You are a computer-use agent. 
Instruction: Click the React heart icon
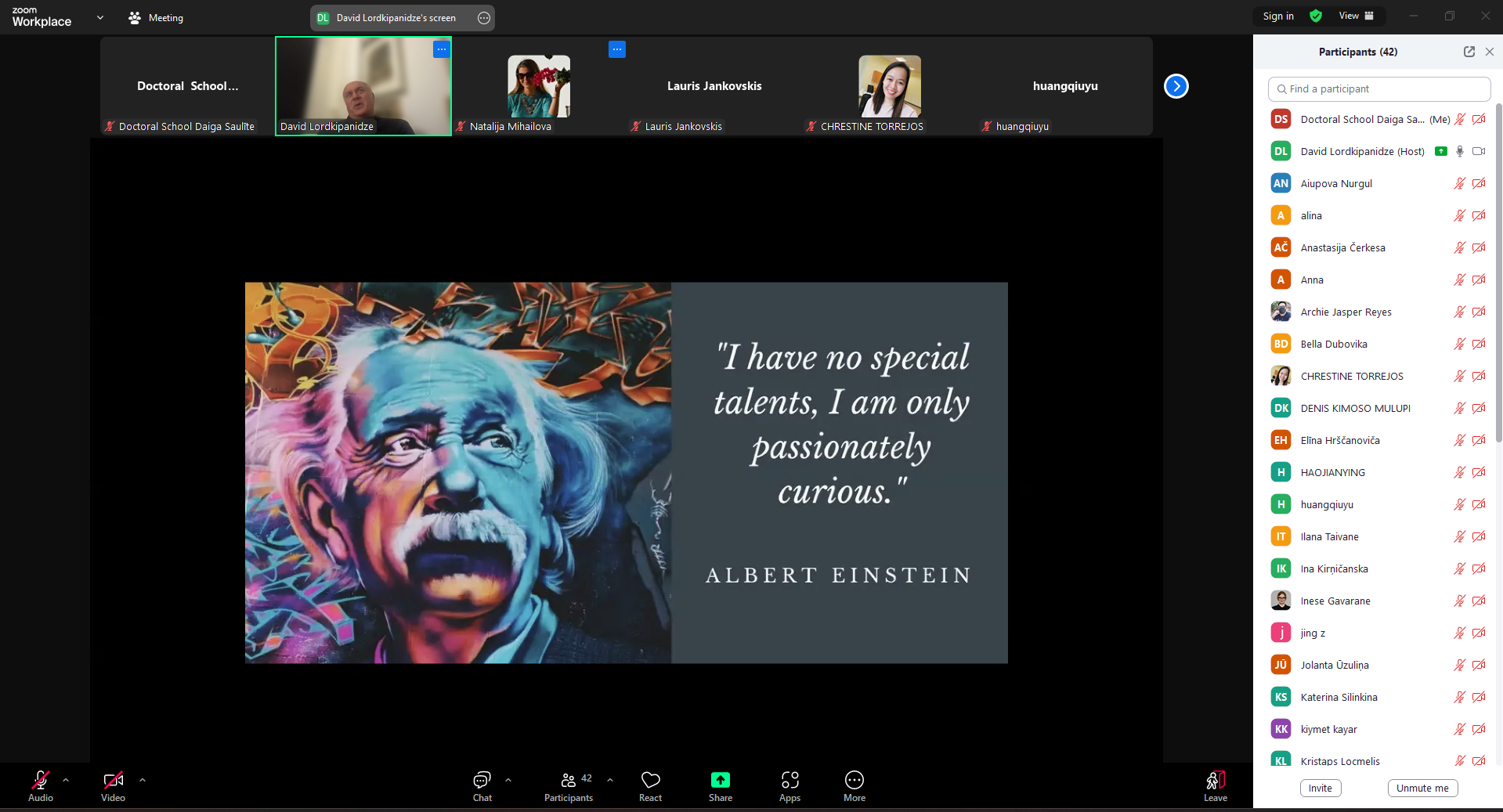(x=650, y=780)
